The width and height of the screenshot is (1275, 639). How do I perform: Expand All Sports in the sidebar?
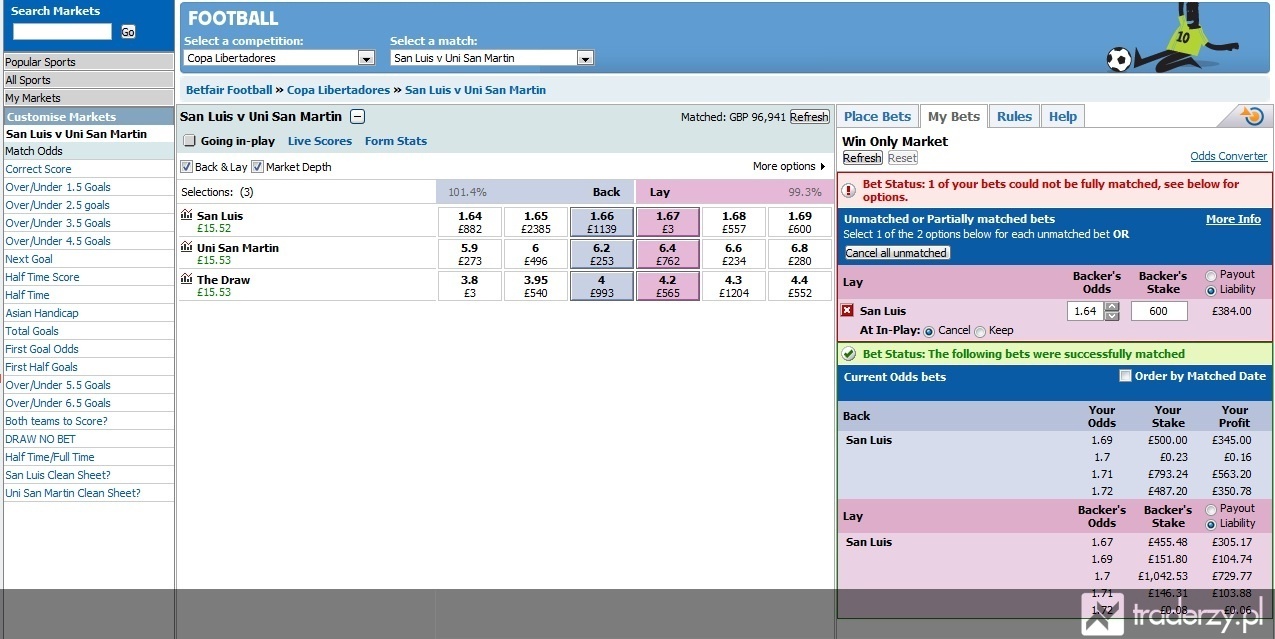coord(88,80)
